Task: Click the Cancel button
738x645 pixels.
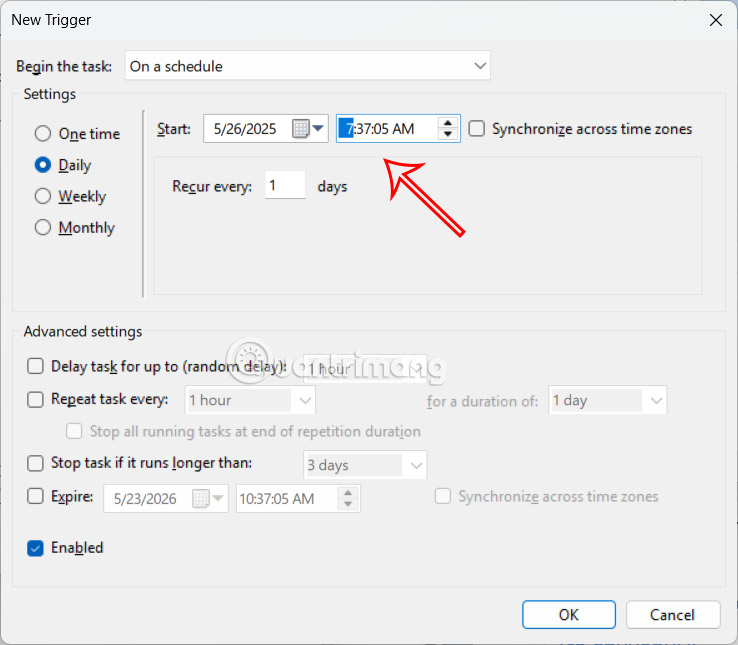Action: 673,614
